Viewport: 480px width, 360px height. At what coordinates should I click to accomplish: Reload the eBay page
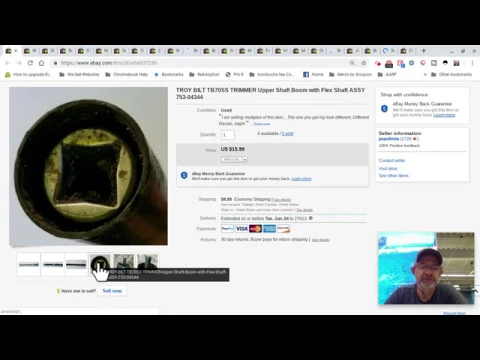(x=30, y=63)
